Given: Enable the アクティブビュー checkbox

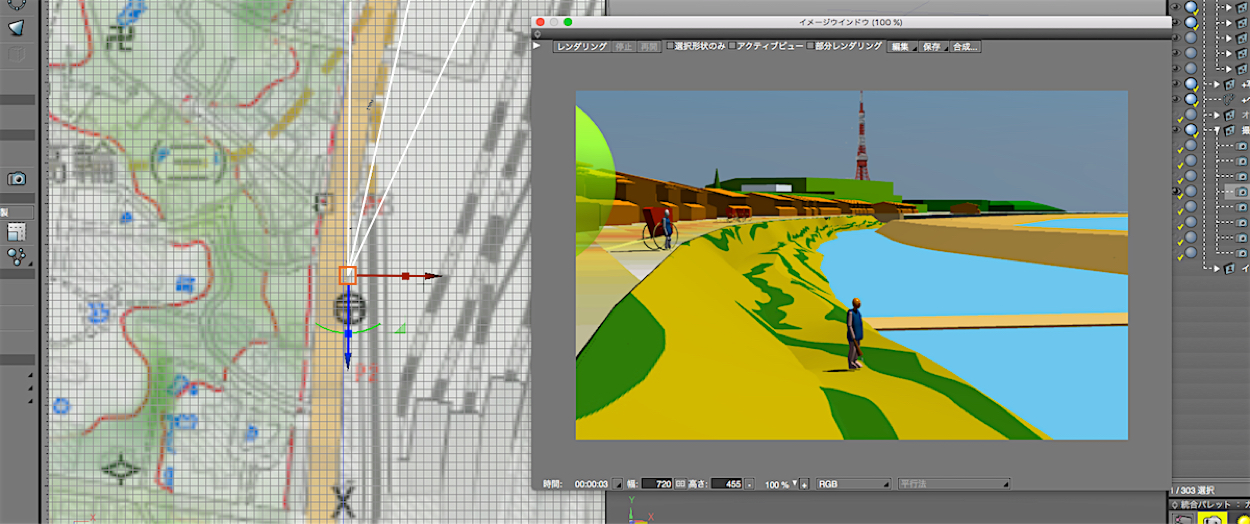Looking at the screenshot, I should 732,46.
